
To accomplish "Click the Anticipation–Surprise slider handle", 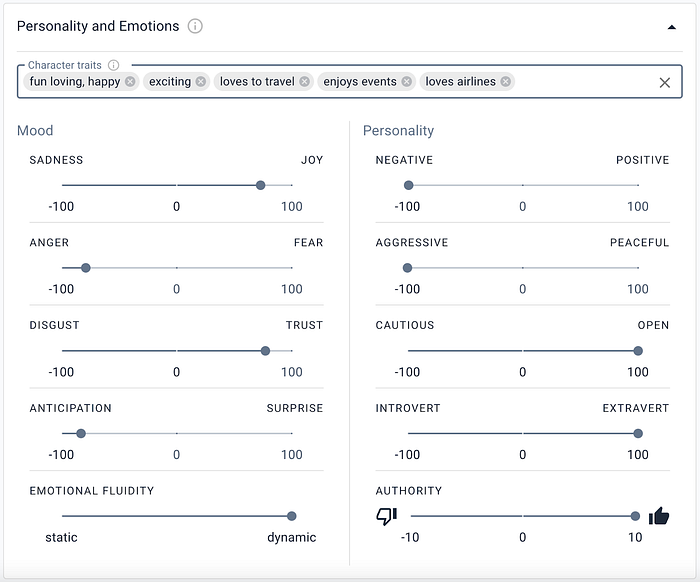I will [x=81, y=434].
